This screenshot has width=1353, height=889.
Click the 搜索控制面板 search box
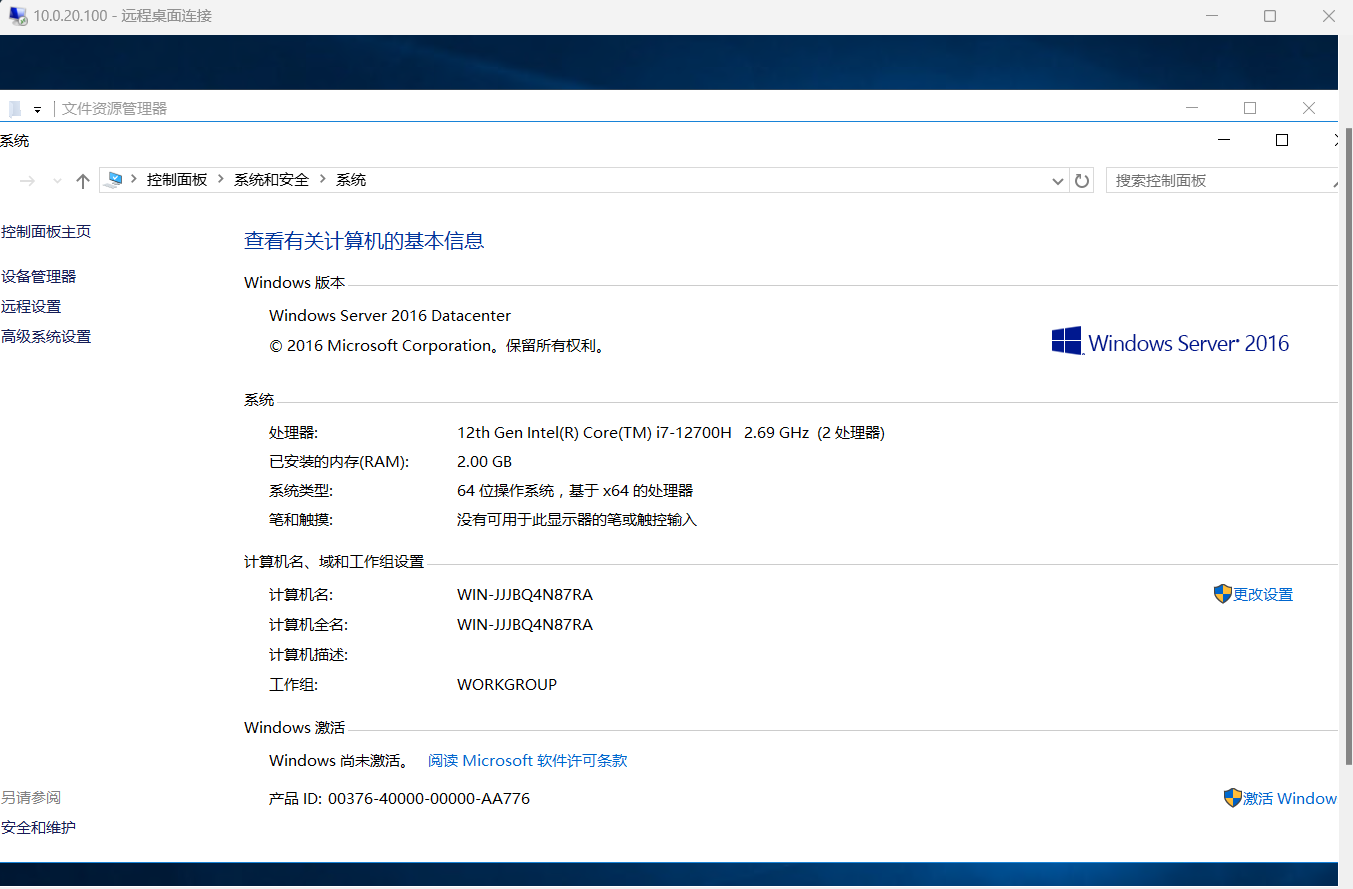pos(1220,181)
